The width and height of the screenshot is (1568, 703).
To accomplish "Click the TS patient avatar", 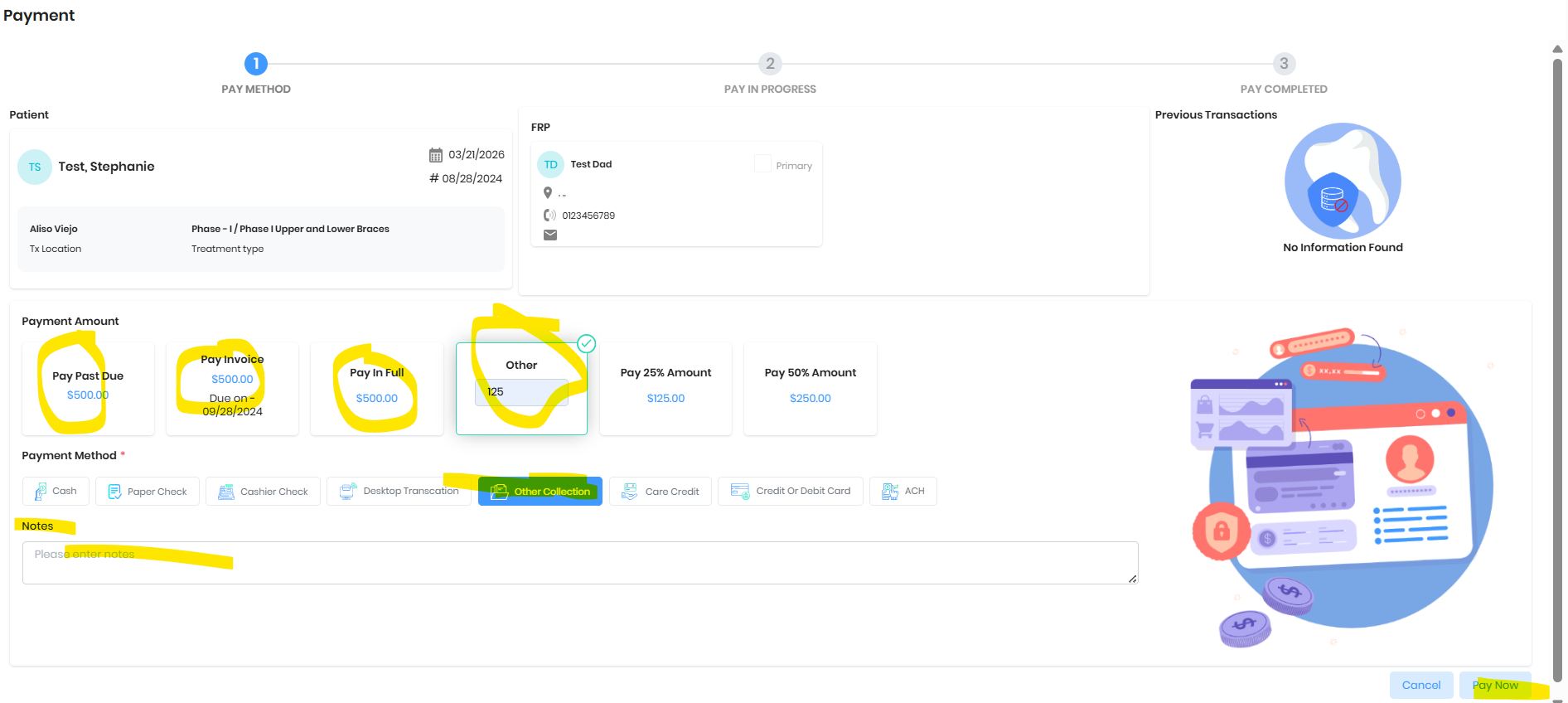I will [x=35, y=167].
